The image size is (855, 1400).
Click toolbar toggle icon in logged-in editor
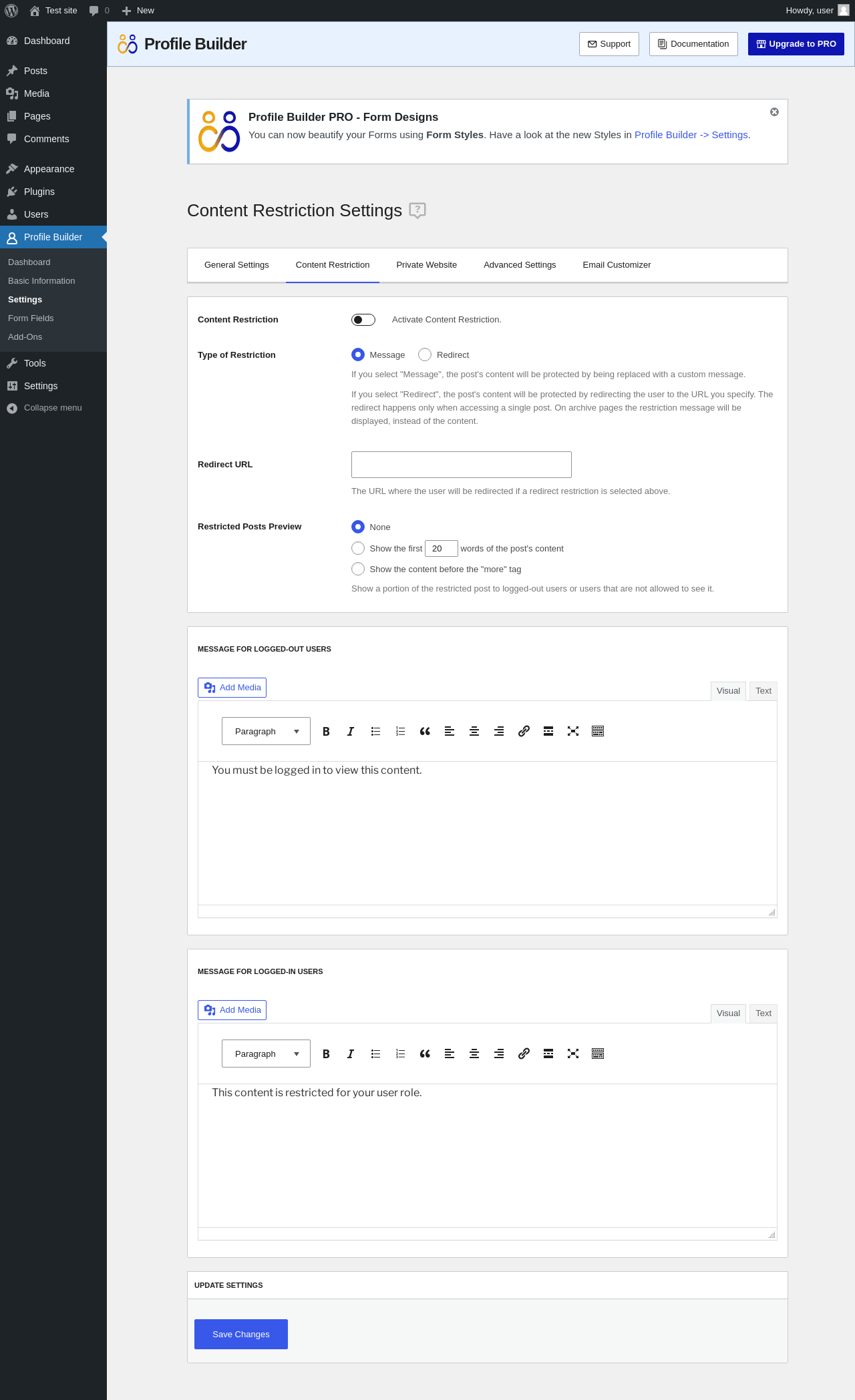(x=598, y=1054)
